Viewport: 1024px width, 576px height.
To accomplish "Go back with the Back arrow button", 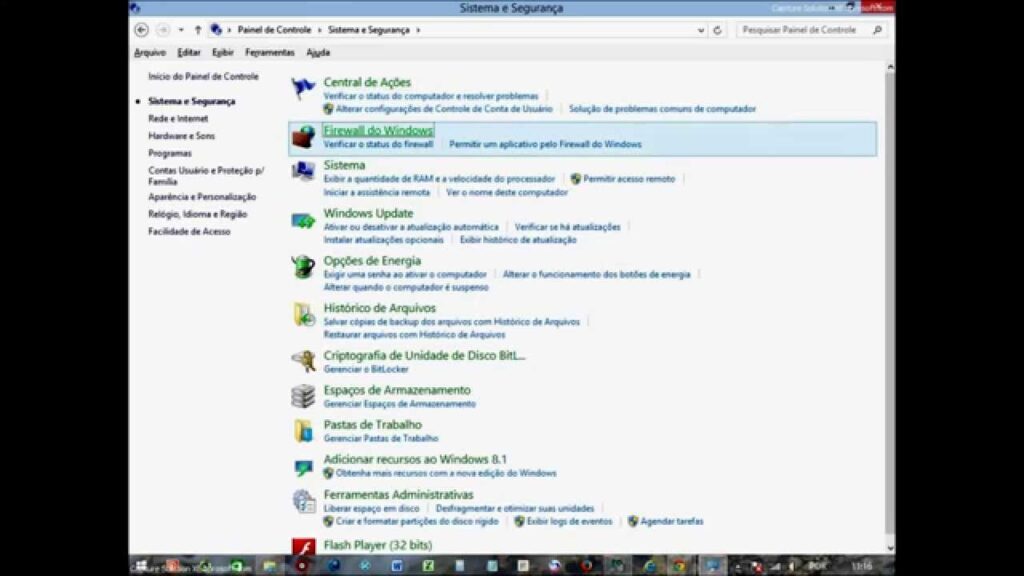I will (x=141, y=29).
